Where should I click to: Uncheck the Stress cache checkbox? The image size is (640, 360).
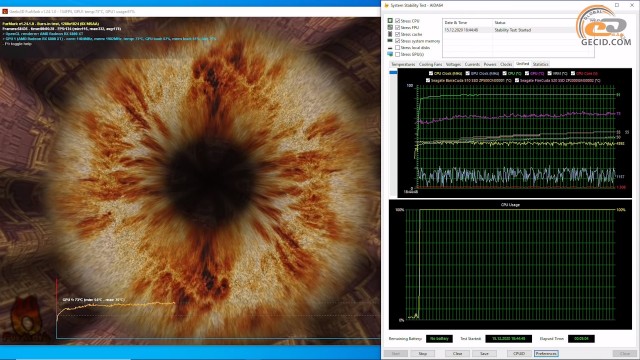(x=398, y=34)
